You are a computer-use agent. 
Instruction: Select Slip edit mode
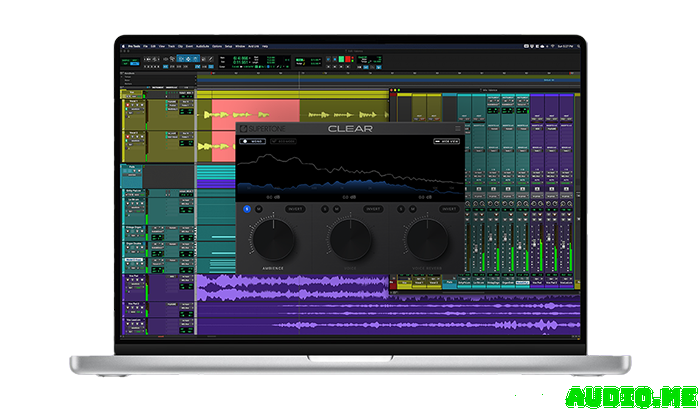pyautogui.click(x=125, y=64)
